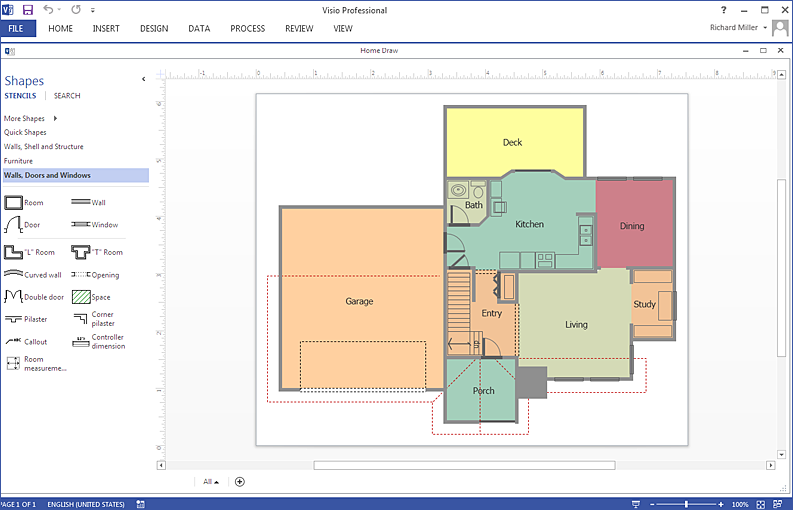The width and height of the screenshot is (793, 510).
Task: Switch to the INSERT ribbon tab
Action: [106, 28]
